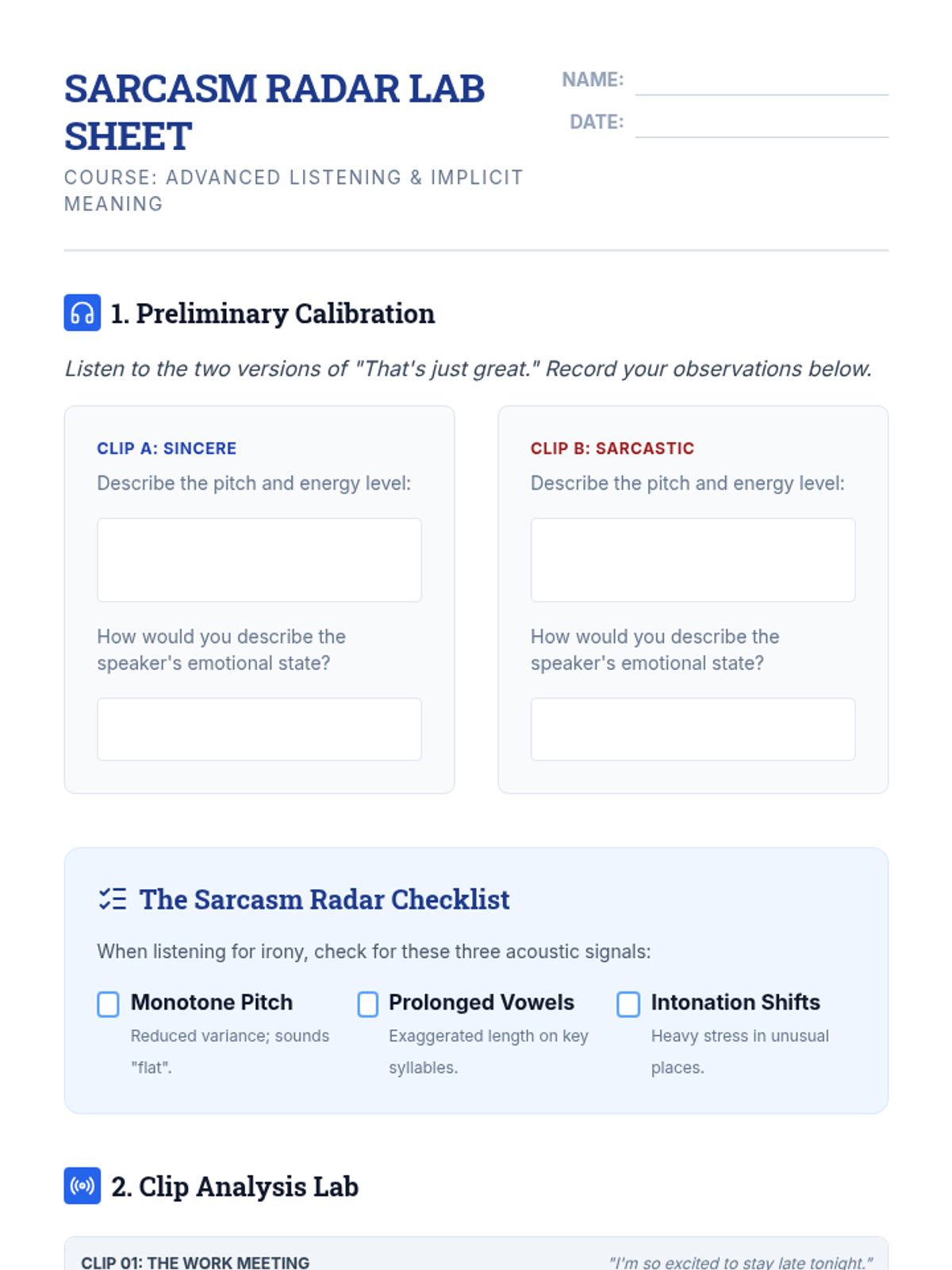Click the Clip 01: The Work Meeting header
Image resolution: width=952 pixels, height=1270 pixels.
pos(195,1262)
